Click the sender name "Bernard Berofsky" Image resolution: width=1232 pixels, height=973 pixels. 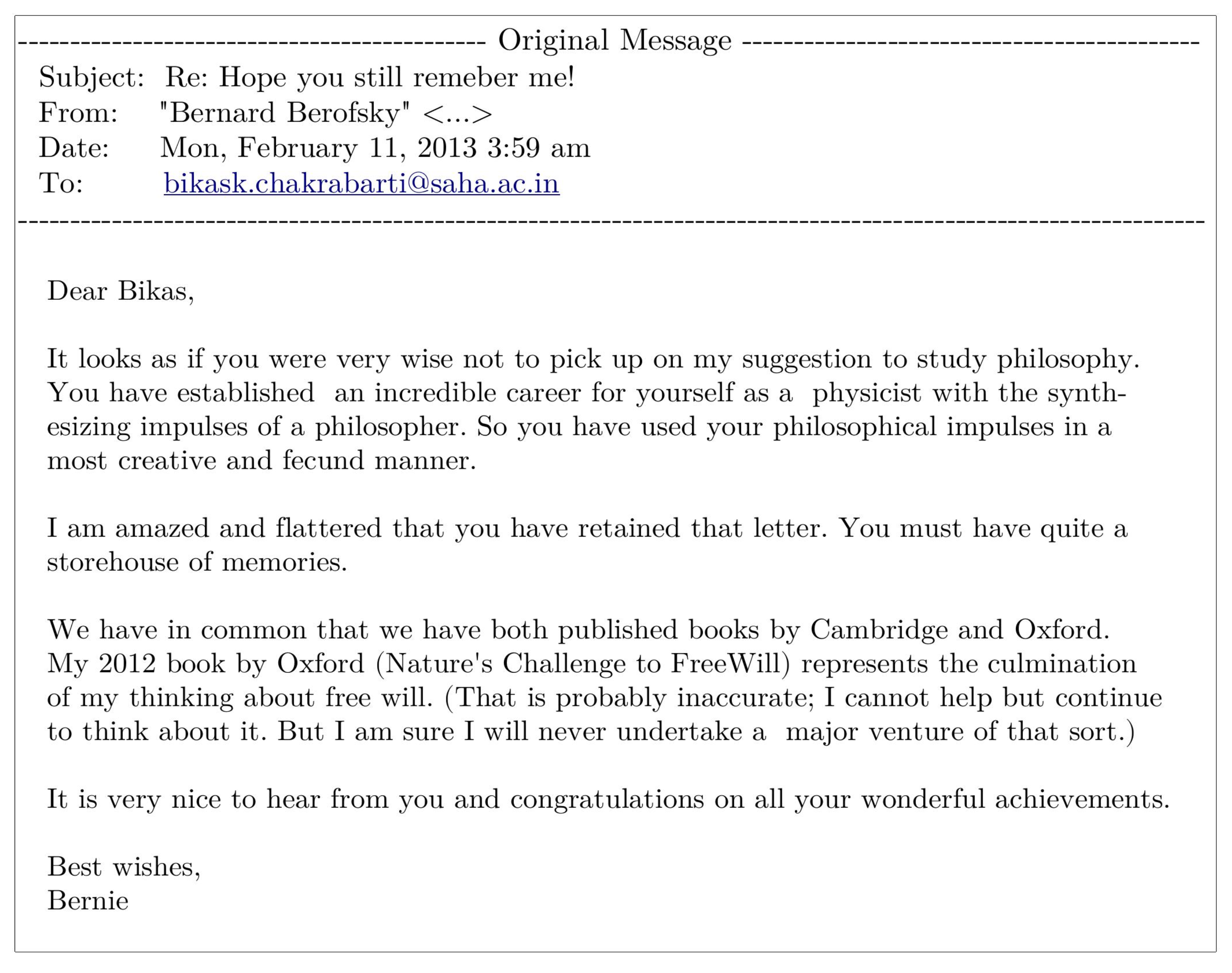pos(285,113)
